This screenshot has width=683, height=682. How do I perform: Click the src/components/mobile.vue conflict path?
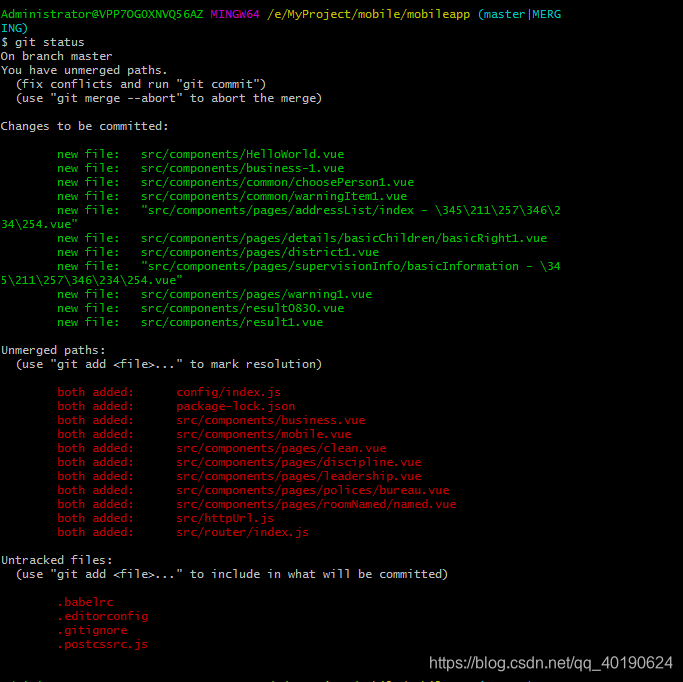point(264,434)
